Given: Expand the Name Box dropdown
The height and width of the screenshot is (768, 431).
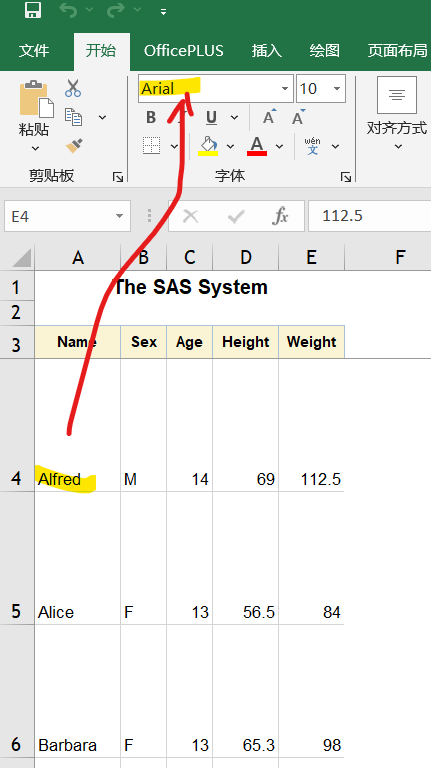Looking at the screenshot, I should tap(120, 216).
